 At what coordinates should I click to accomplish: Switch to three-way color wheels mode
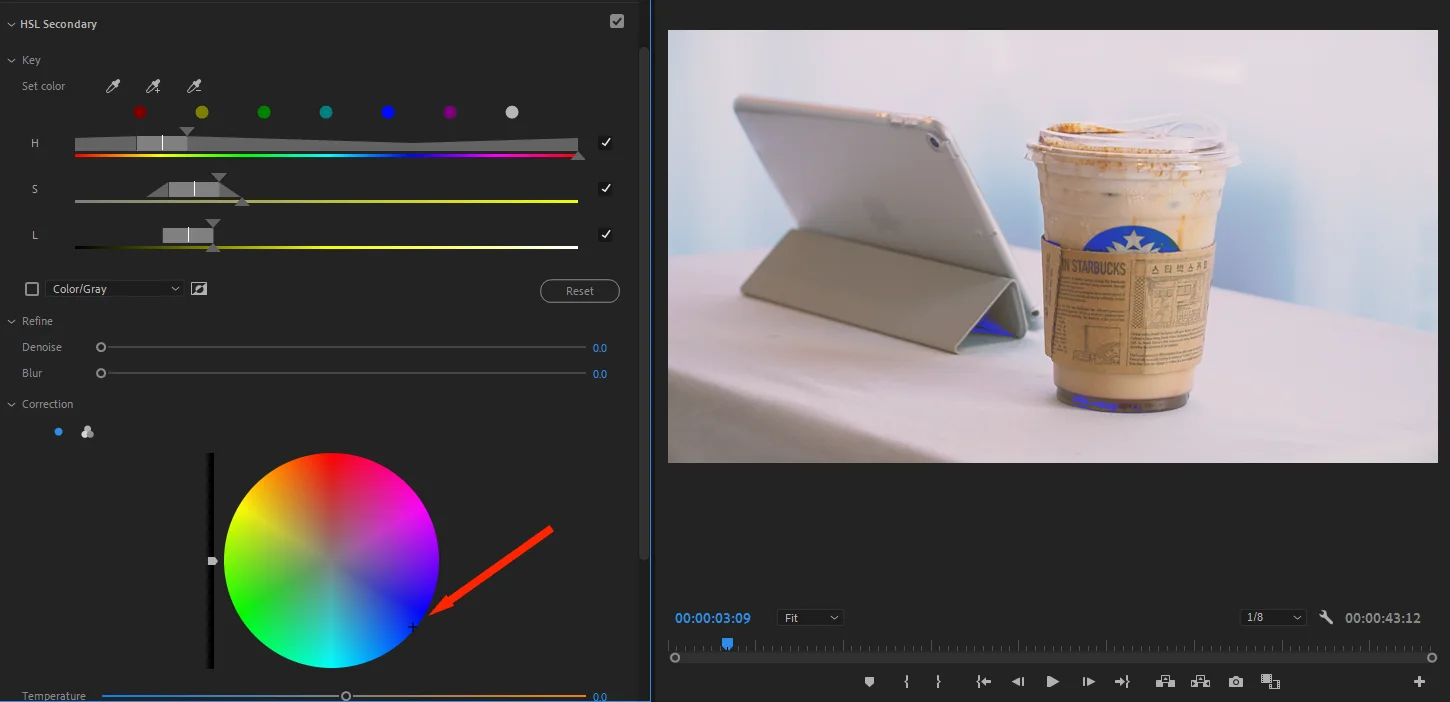pos(87,432)
